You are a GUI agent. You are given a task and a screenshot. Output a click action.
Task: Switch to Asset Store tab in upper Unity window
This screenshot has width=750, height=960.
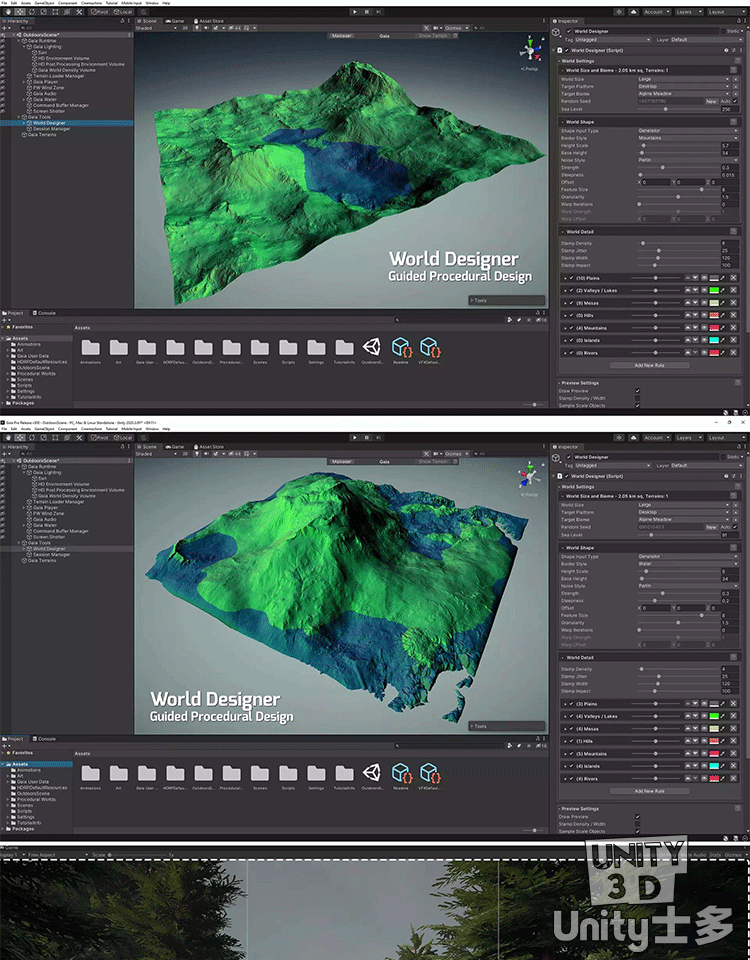pyautogui.click(x=208, y=21)
